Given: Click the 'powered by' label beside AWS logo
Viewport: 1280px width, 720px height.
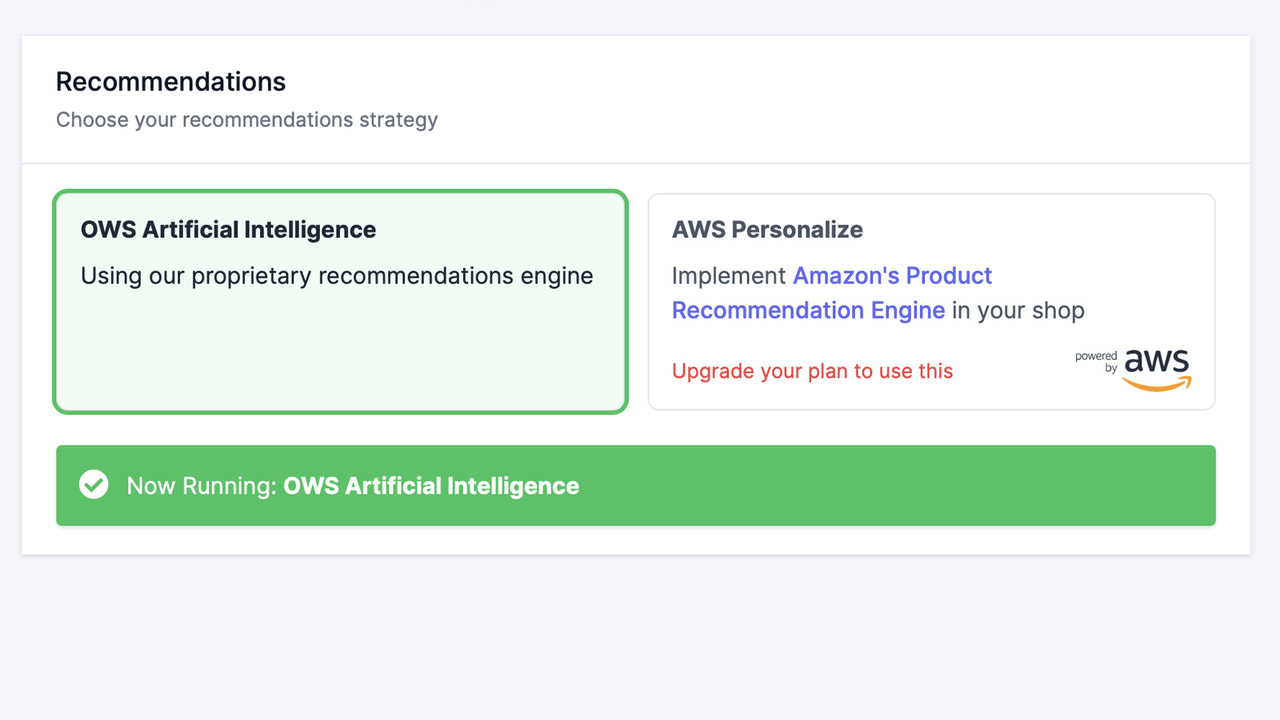Looking at the screenshot, I should 1095,362.
